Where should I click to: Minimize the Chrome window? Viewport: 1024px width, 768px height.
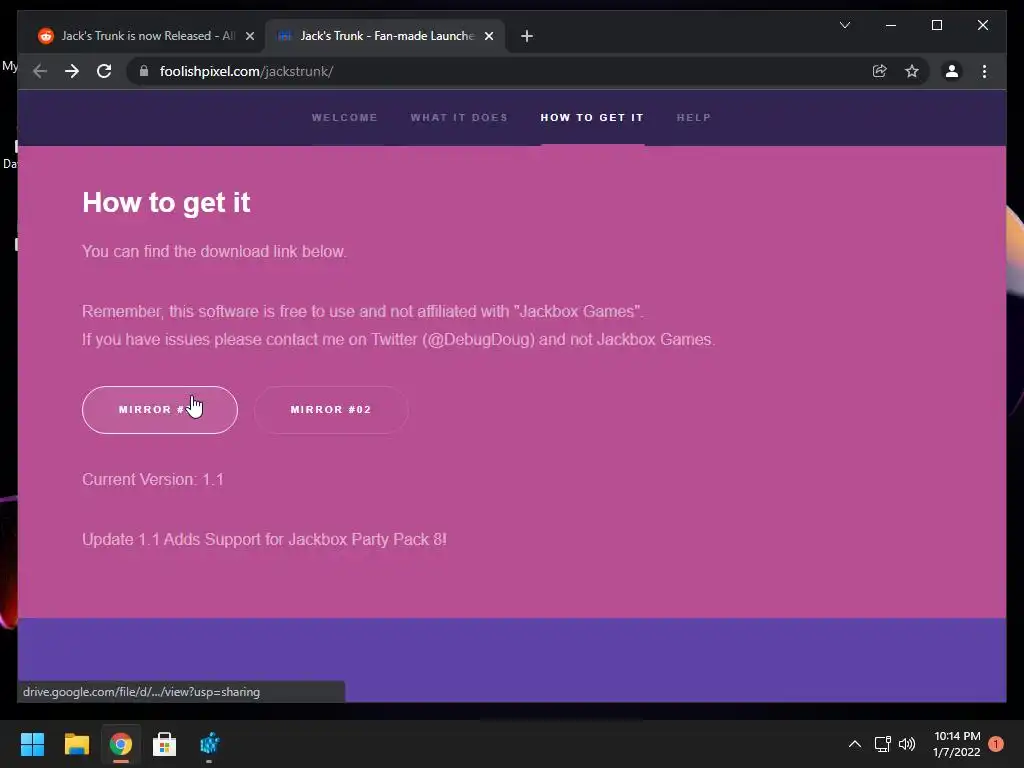891,25
